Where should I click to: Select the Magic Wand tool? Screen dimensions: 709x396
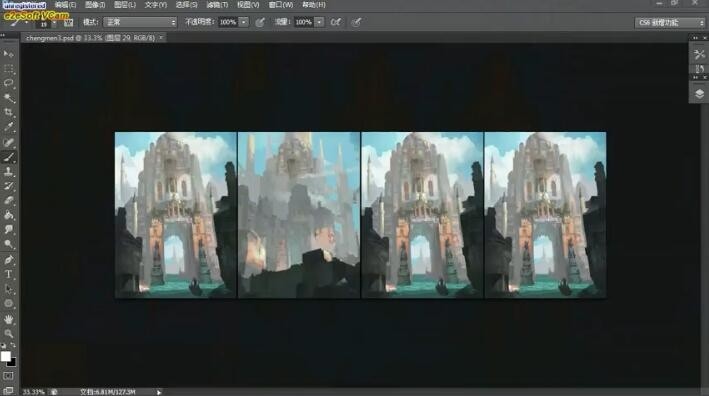click(8, 98)
